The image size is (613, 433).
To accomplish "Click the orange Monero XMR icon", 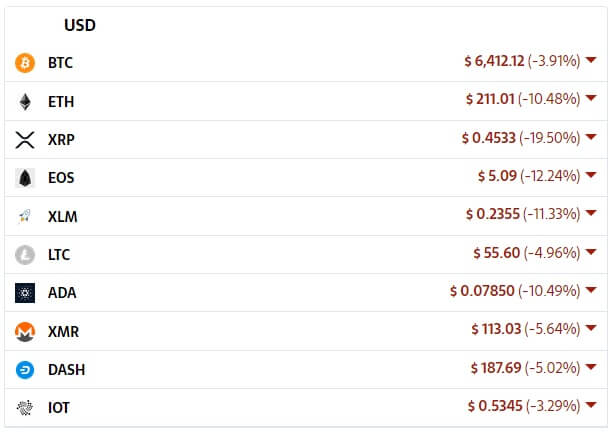I will [x=25, y=331].
